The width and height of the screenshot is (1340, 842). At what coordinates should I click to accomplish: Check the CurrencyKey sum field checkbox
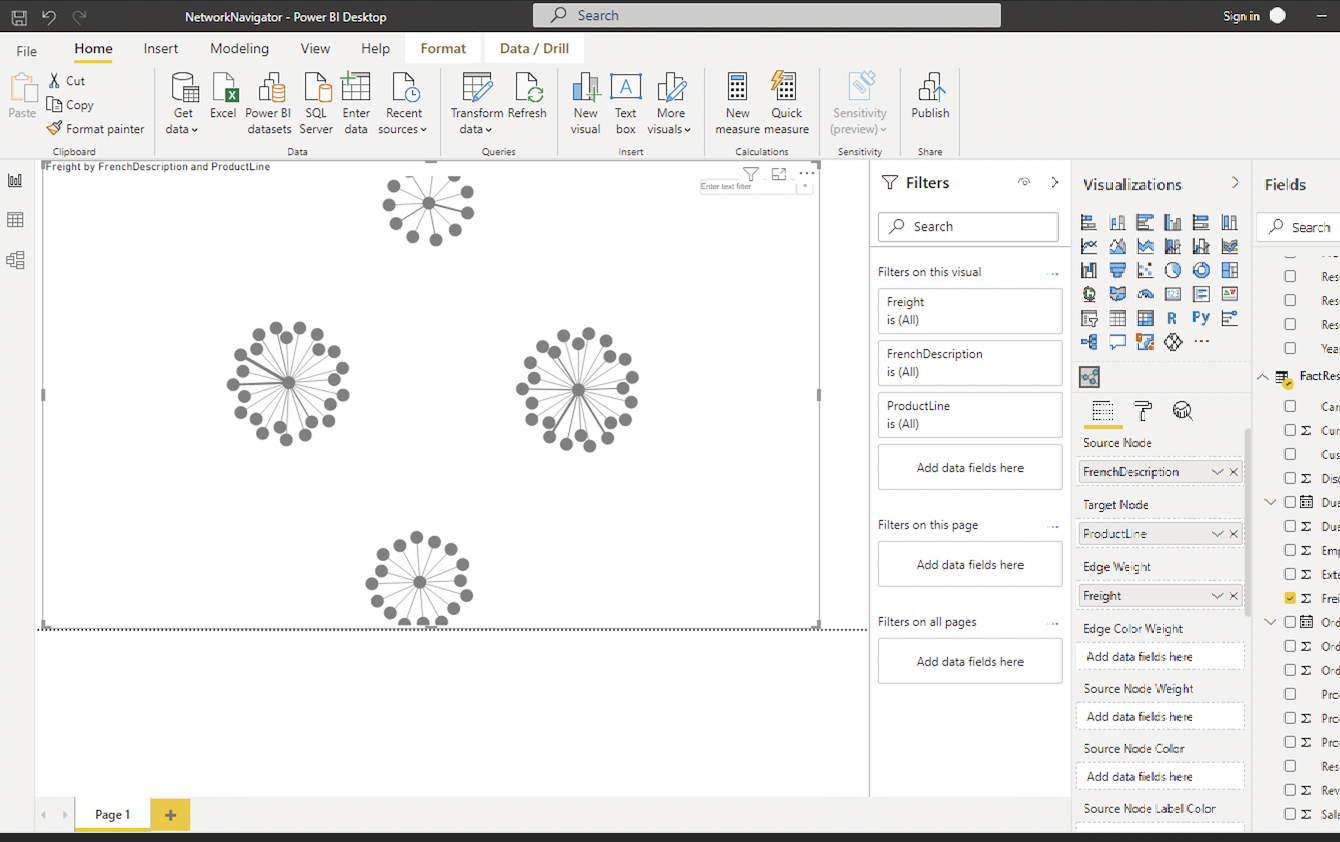(1288, 429)
